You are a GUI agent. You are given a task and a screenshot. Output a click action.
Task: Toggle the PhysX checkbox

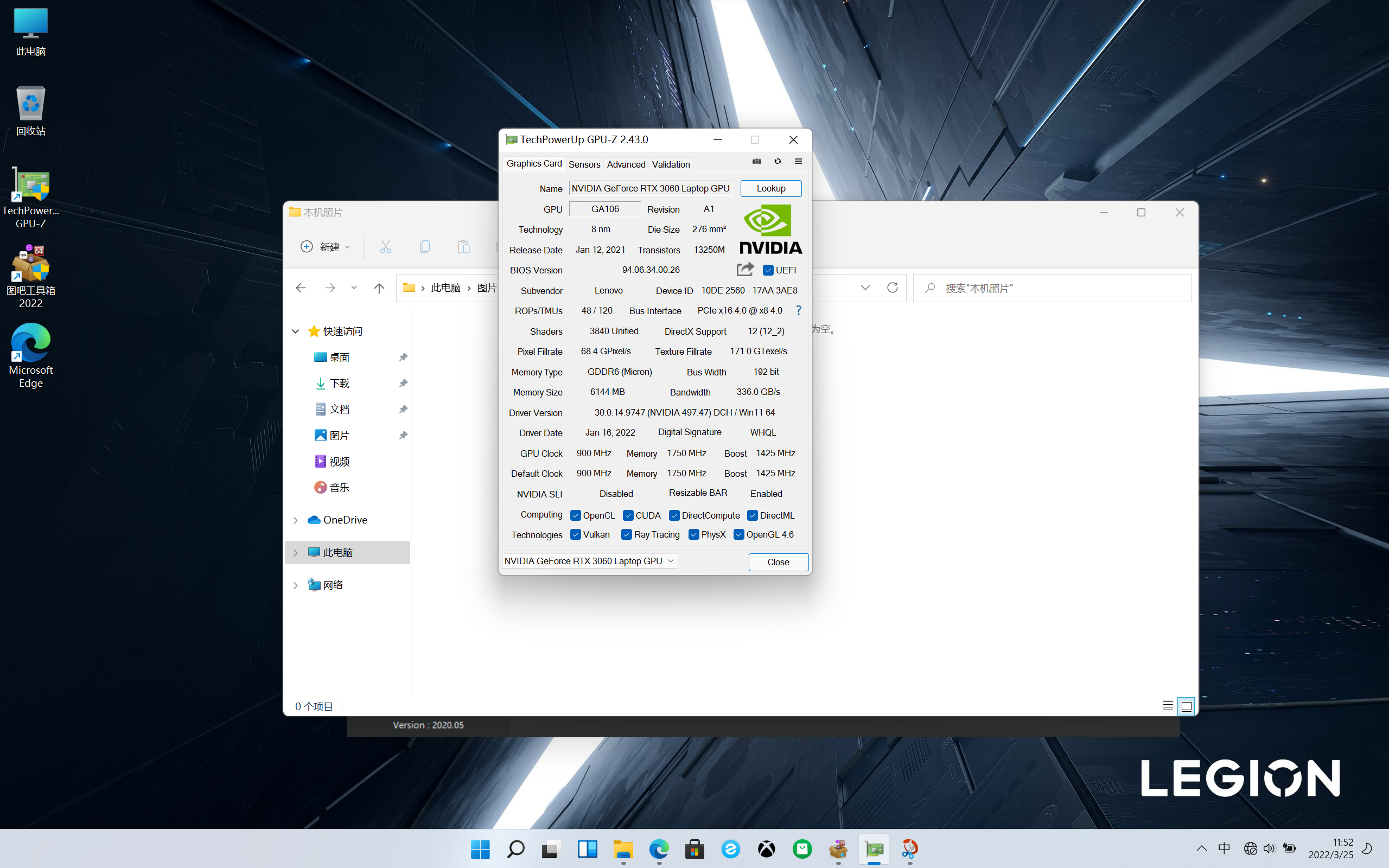click(x=693, y=534)
